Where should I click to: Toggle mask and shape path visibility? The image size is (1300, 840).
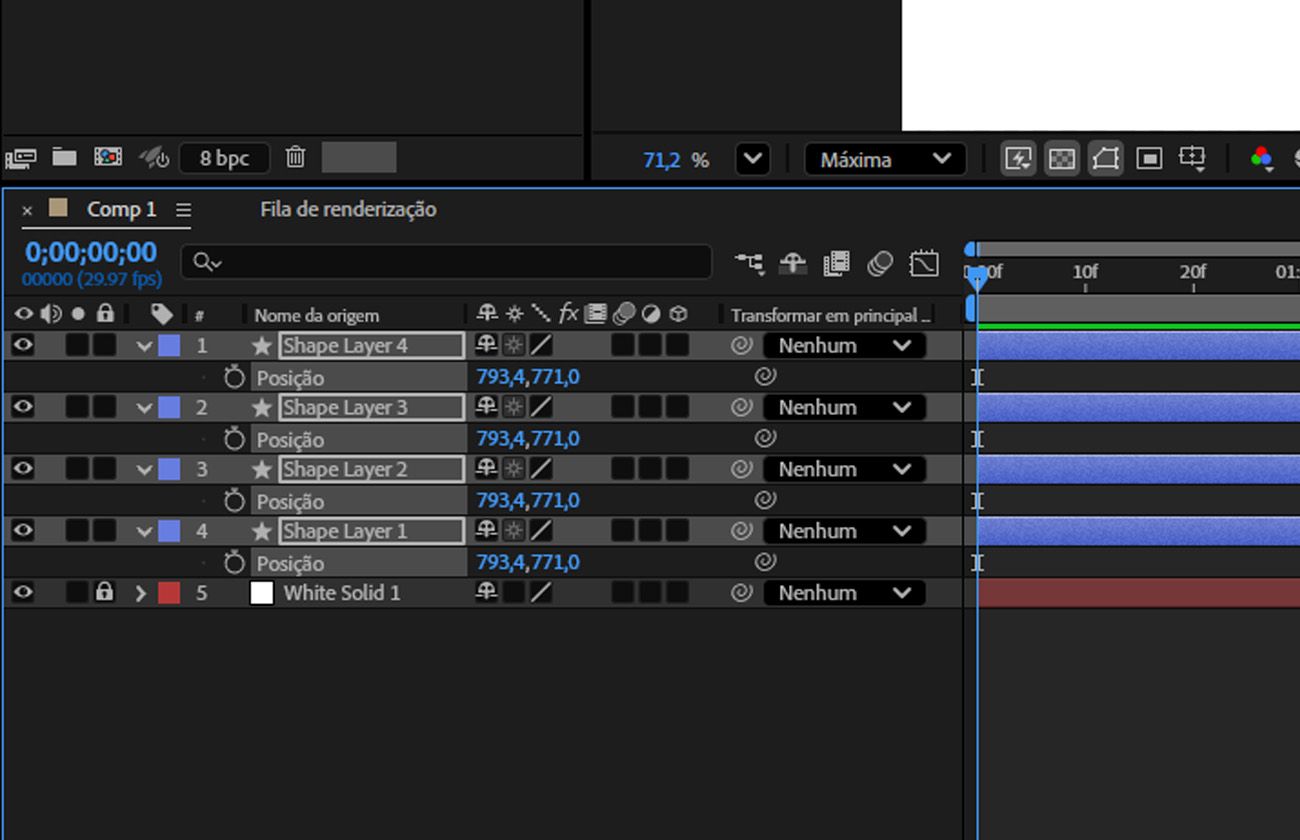point(1105,159)
